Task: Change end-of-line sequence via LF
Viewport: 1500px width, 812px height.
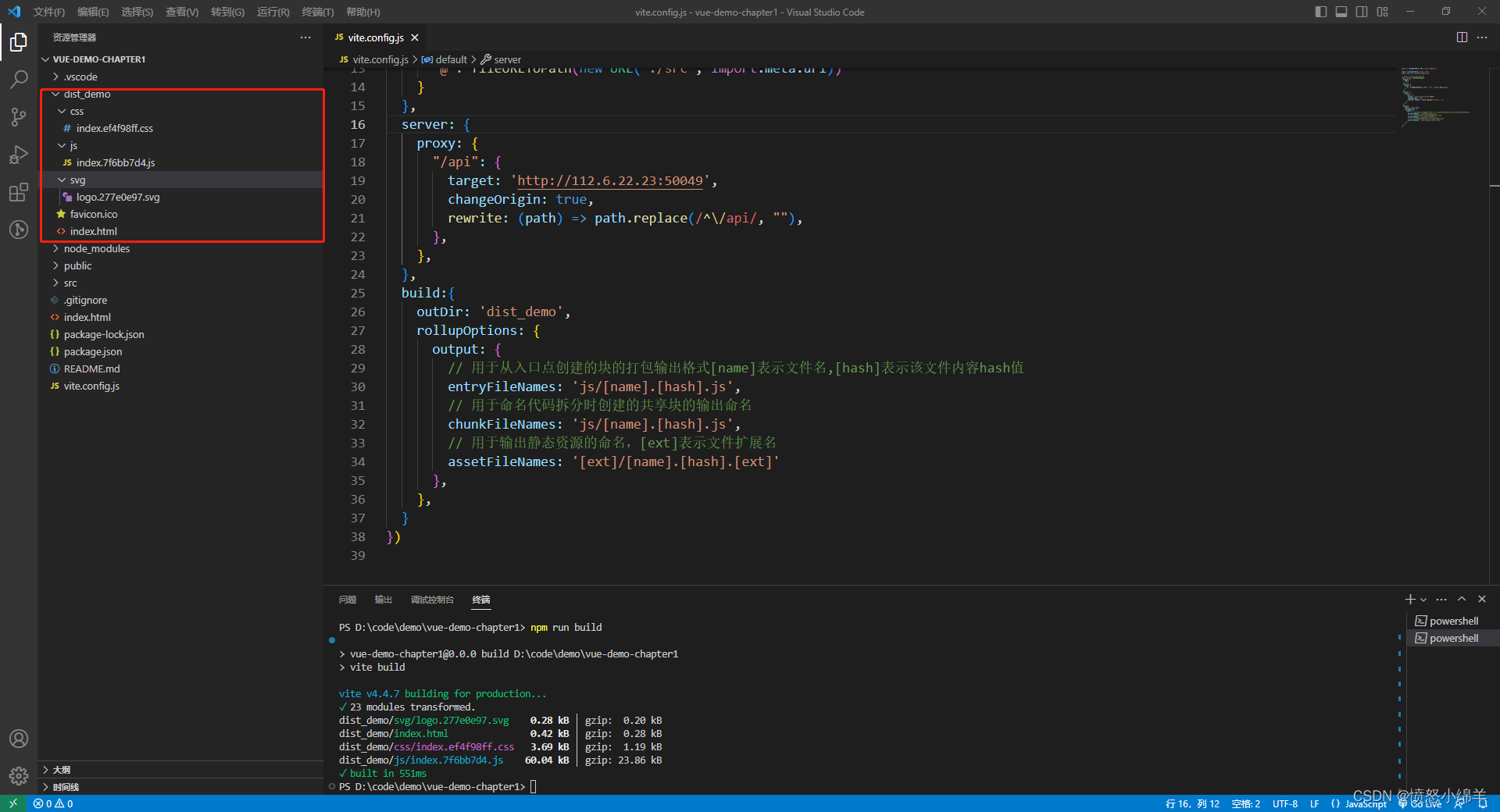Action: (x=1315, y=803)
